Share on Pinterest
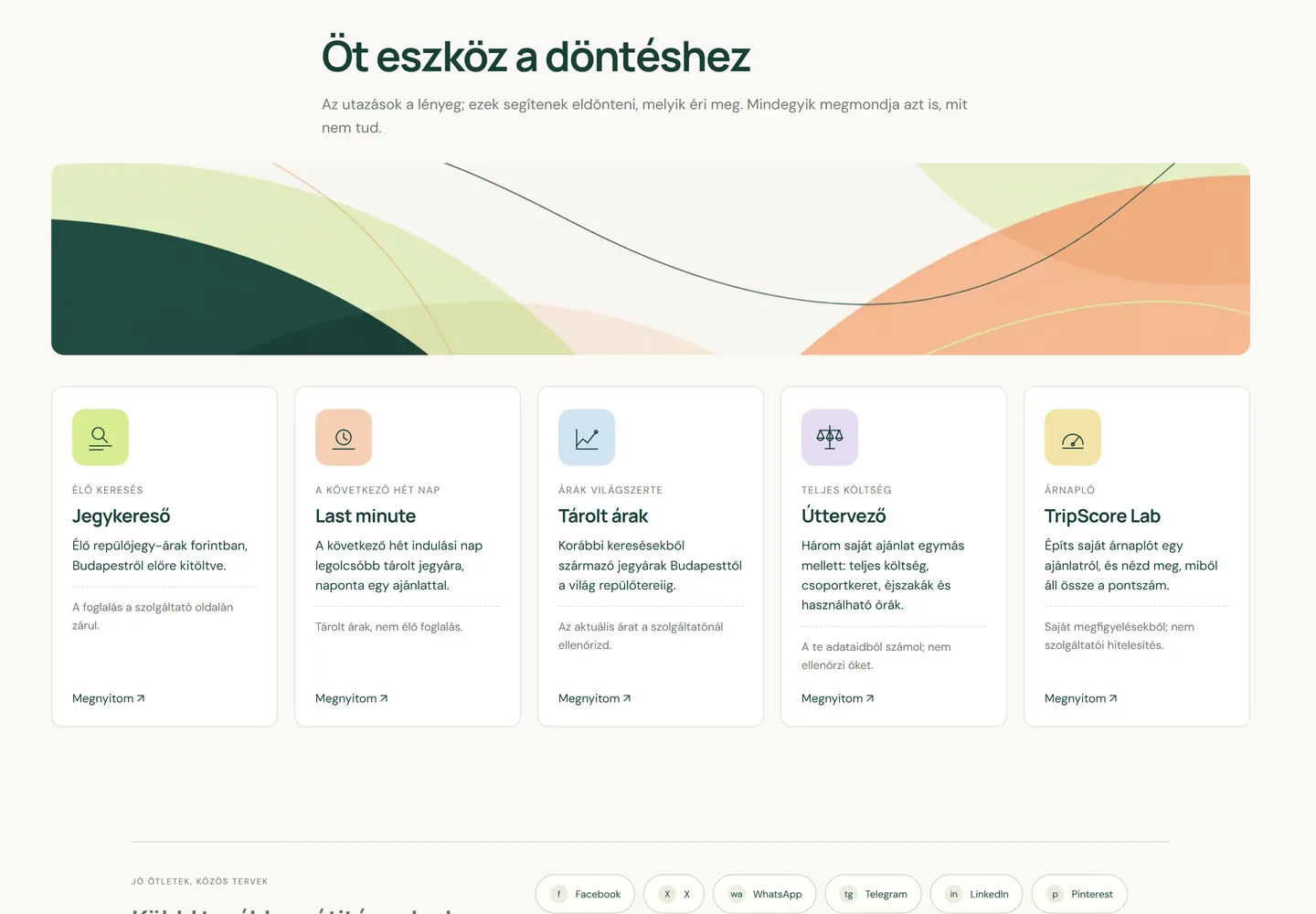Image resolution: width=1316 pixels, height=914 pixels. click(1079, 894)
